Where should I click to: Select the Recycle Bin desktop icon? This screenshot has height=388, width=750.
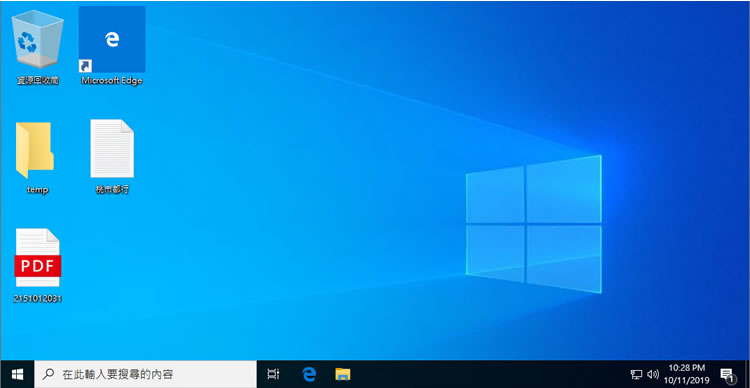tap(37, 39)
